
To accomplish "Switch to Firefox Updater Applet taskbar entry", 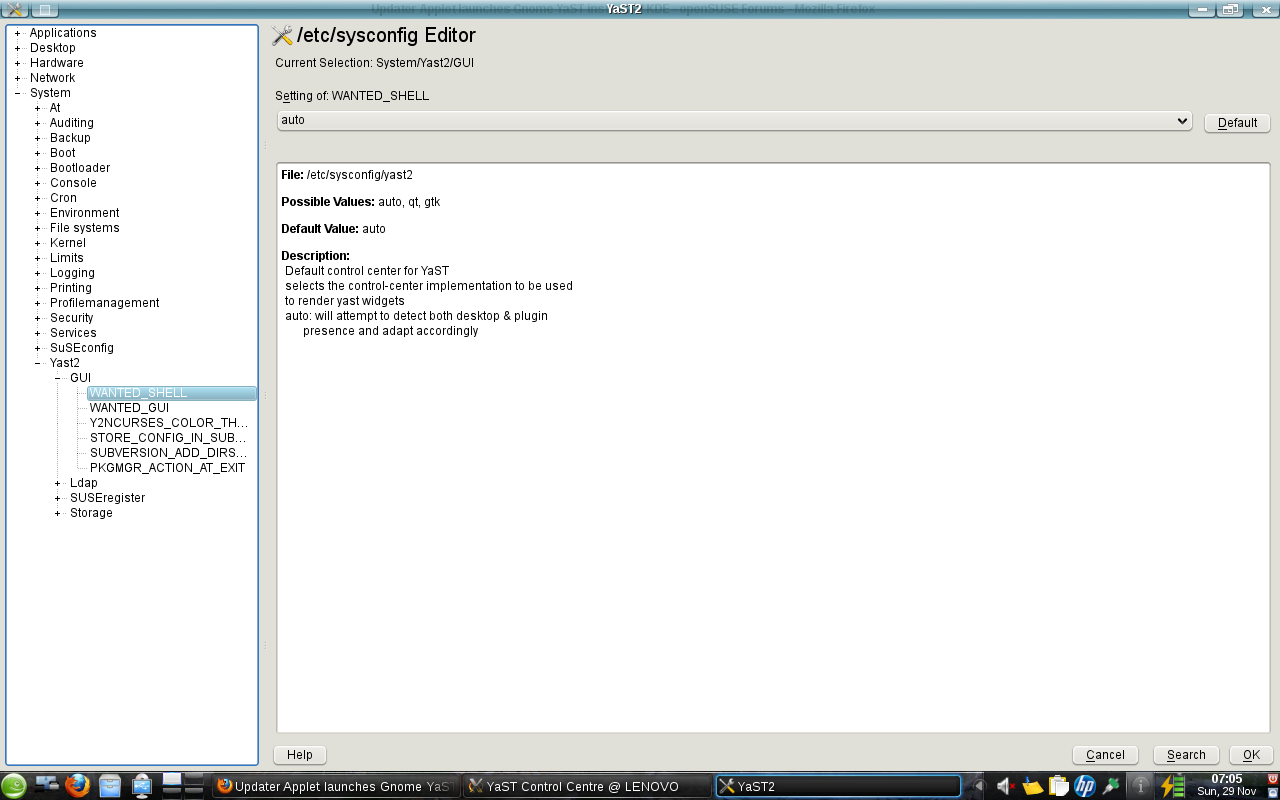I will click(337, 786).
